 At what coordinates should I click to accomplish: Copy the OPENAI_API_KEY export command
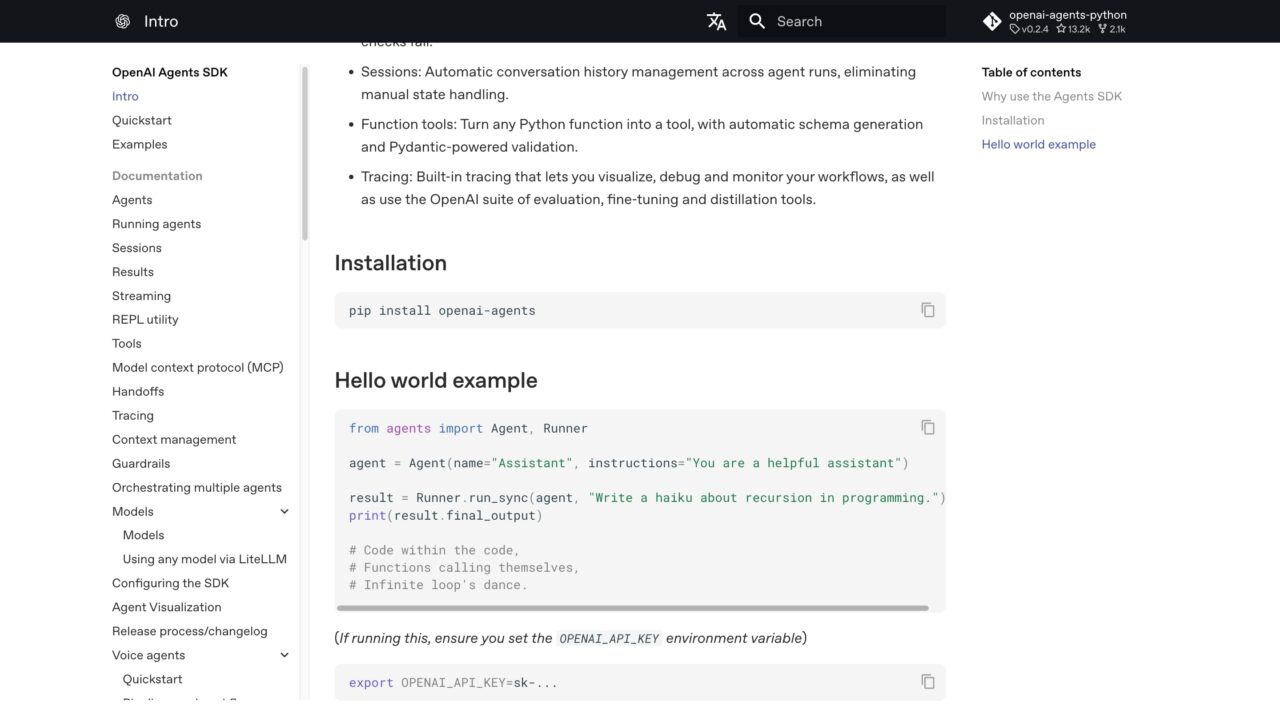tap(927, 680)
